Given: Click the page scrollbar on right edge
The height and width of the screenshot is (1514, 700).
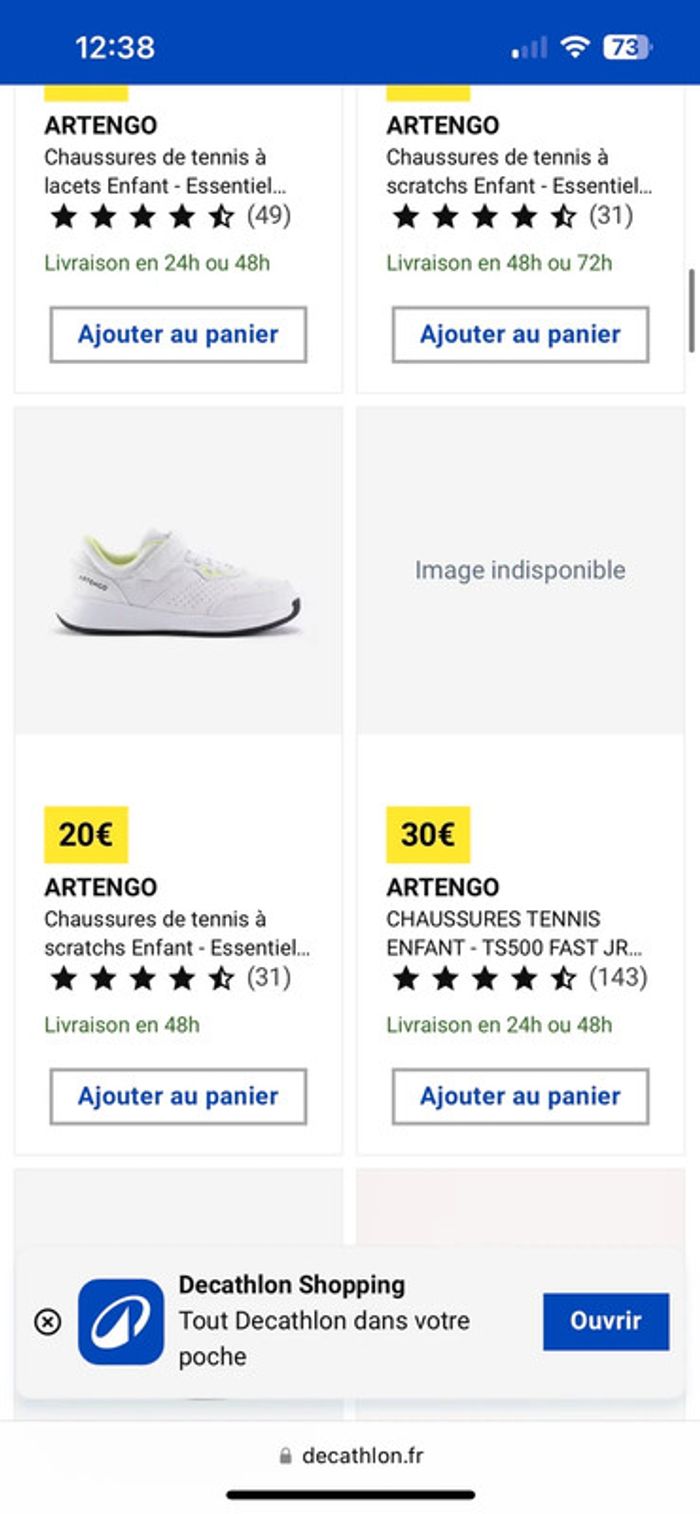Looking at the screenshot, I should 692,310.
